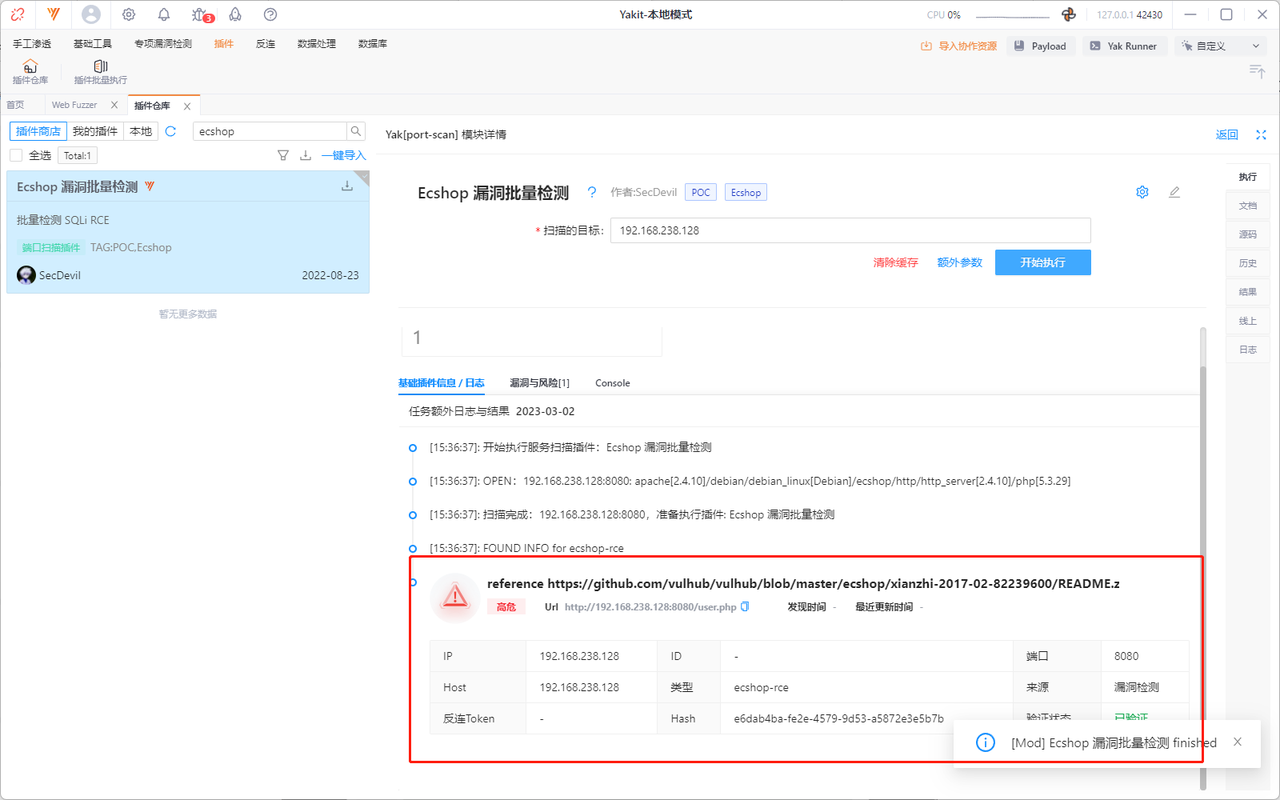Toggle fullscreen for the module detail panel
This screenshot has width=1280, height=800.
pyautogui.click(x=1261, y=135)
